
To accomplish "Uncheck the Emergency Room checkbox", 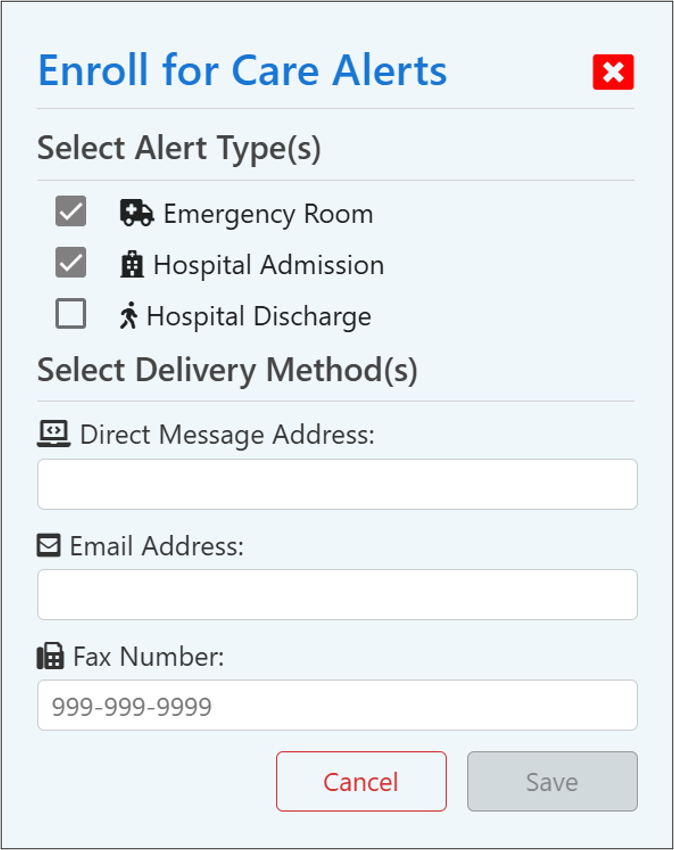I will (x=71, y=212).
